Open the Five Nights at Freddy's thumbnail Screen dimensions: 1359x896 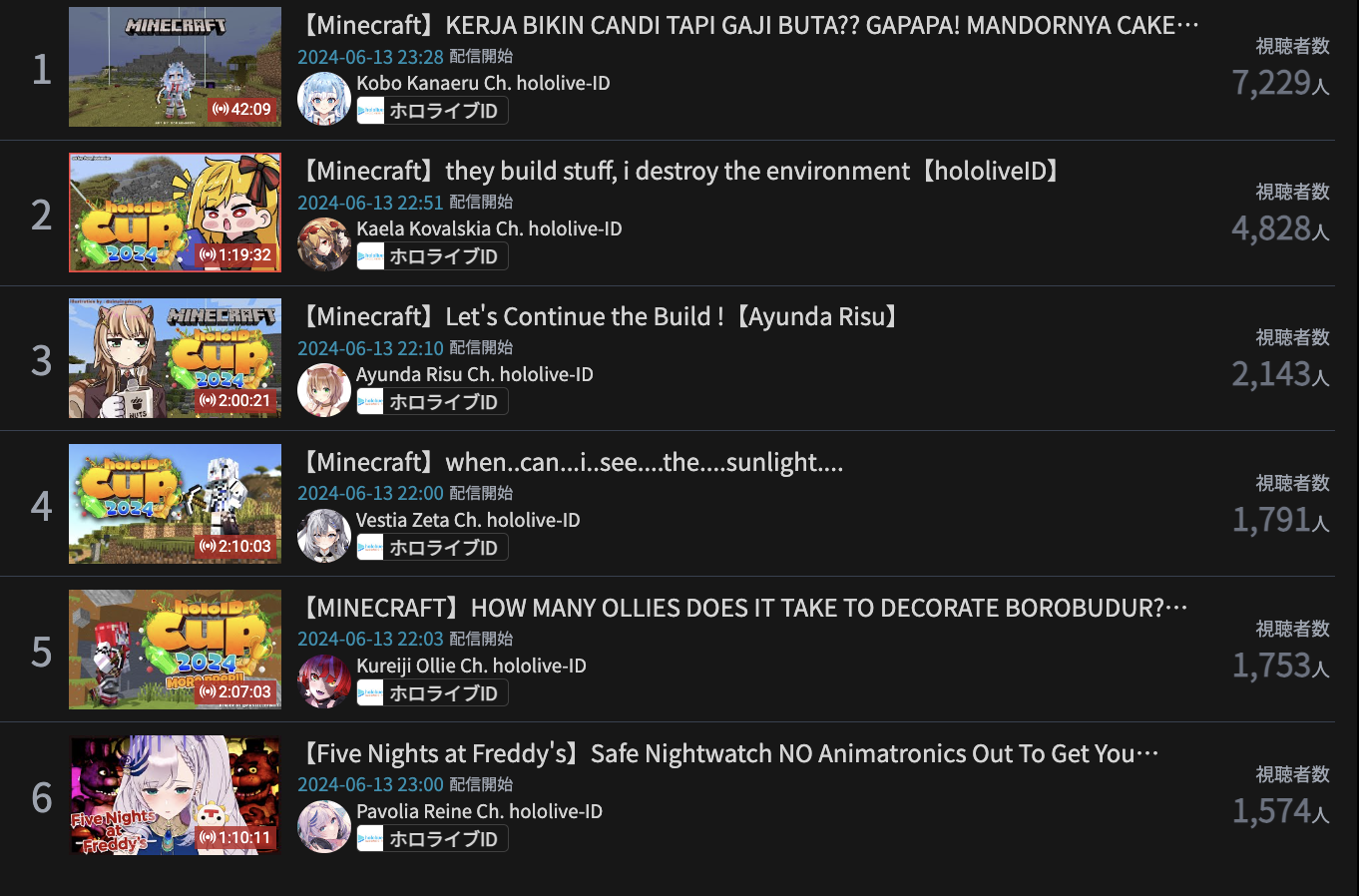click(x=175, y=795)
